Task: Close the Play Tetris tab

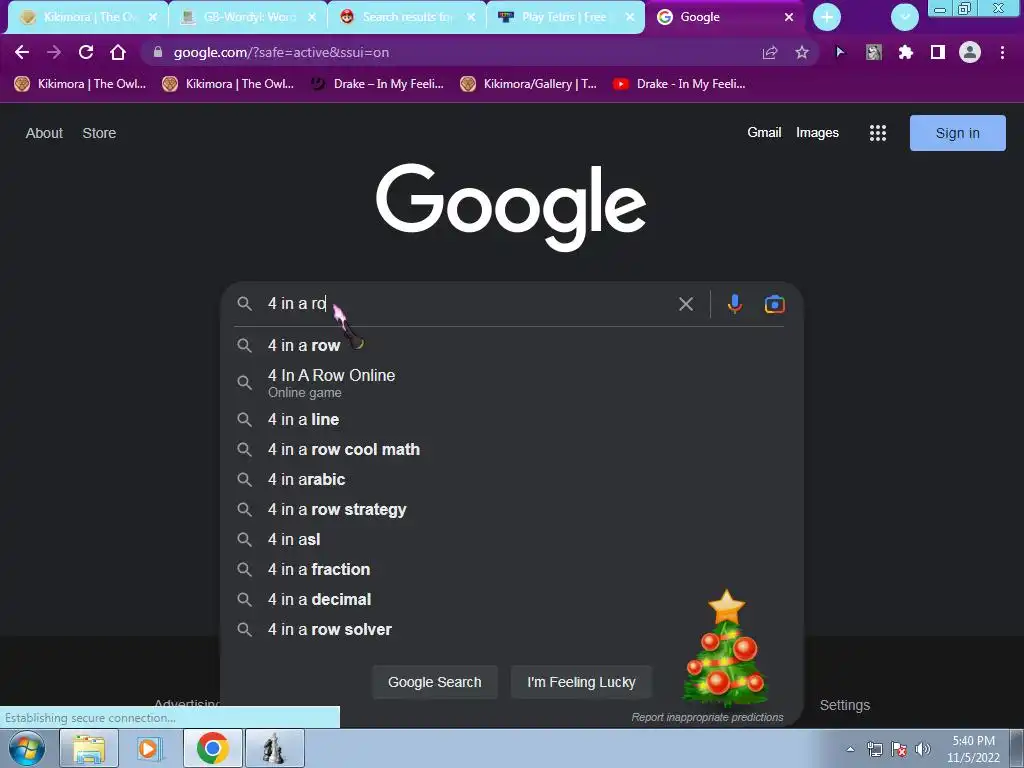Action: 630,17
